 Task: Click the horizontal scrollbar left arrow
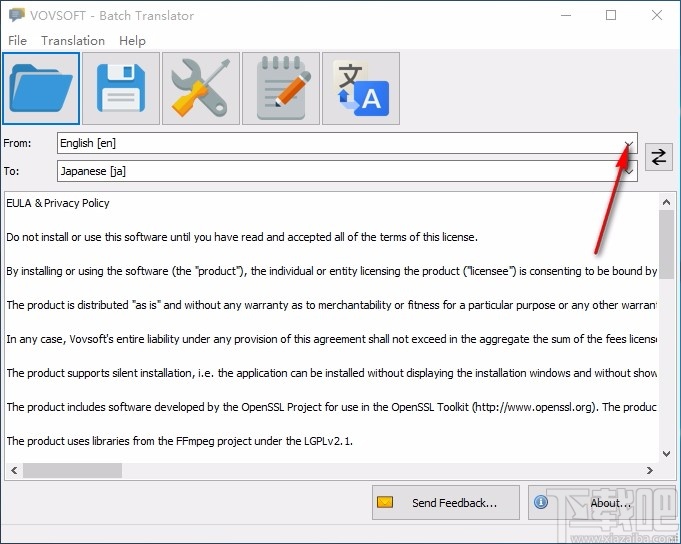[14, 470]
